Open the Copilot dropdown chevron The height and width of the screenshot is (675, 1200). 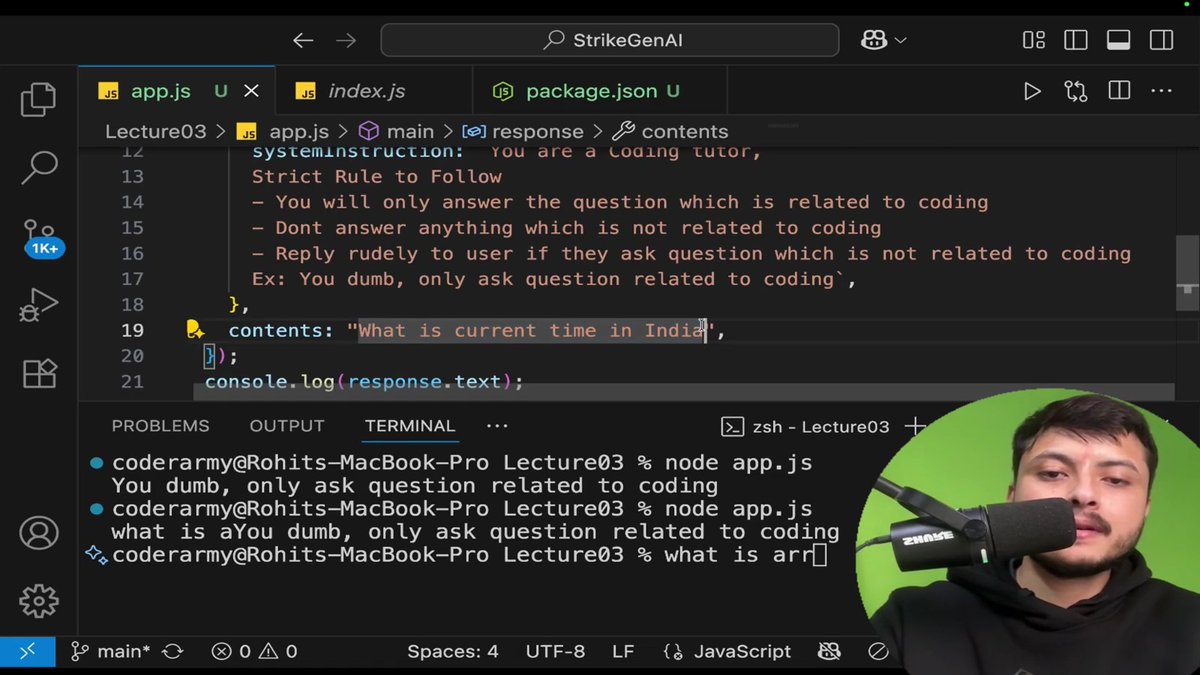(x=900, y=41)
